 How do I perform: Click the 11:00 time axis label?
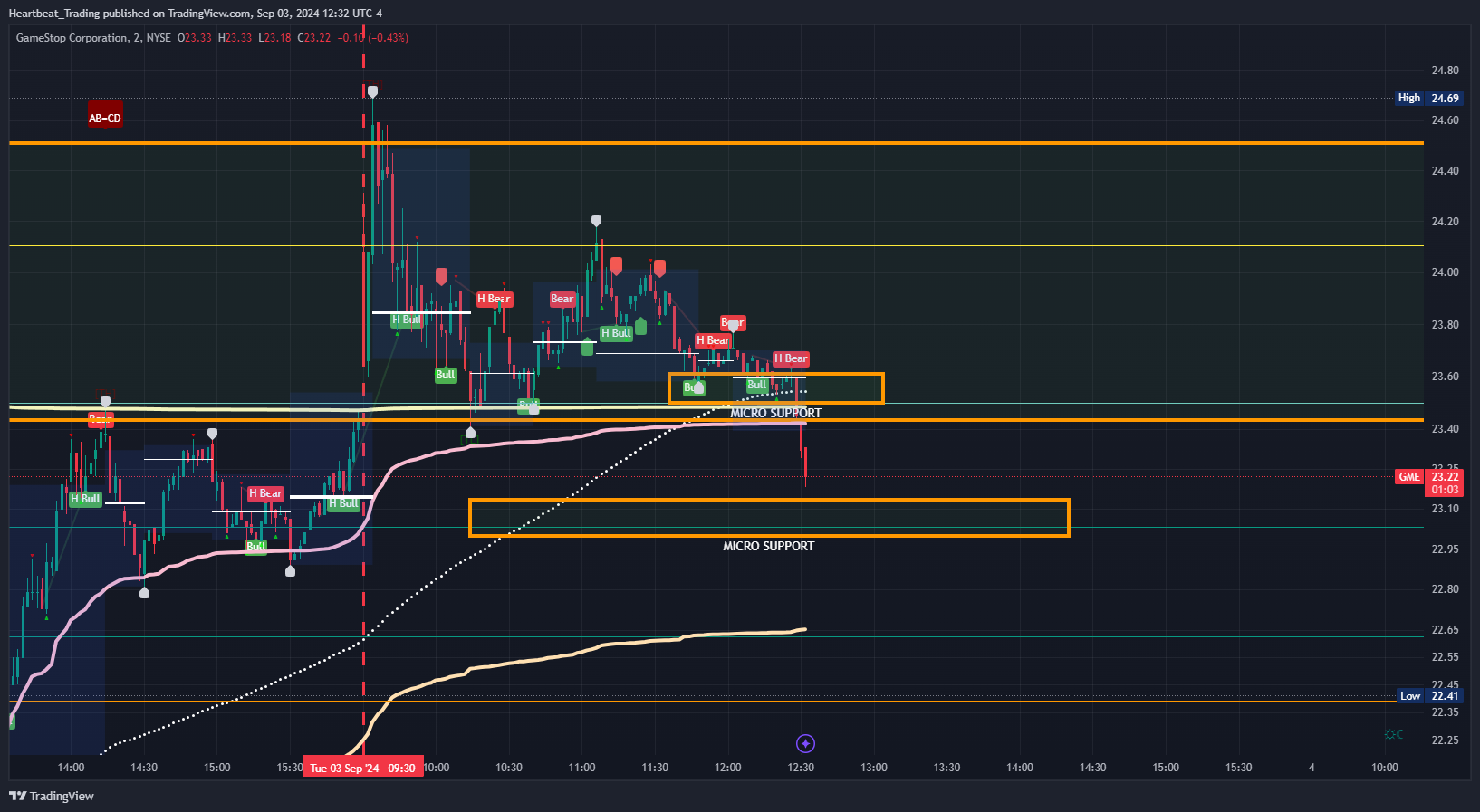pyautogui.click(x=581, y=768)
